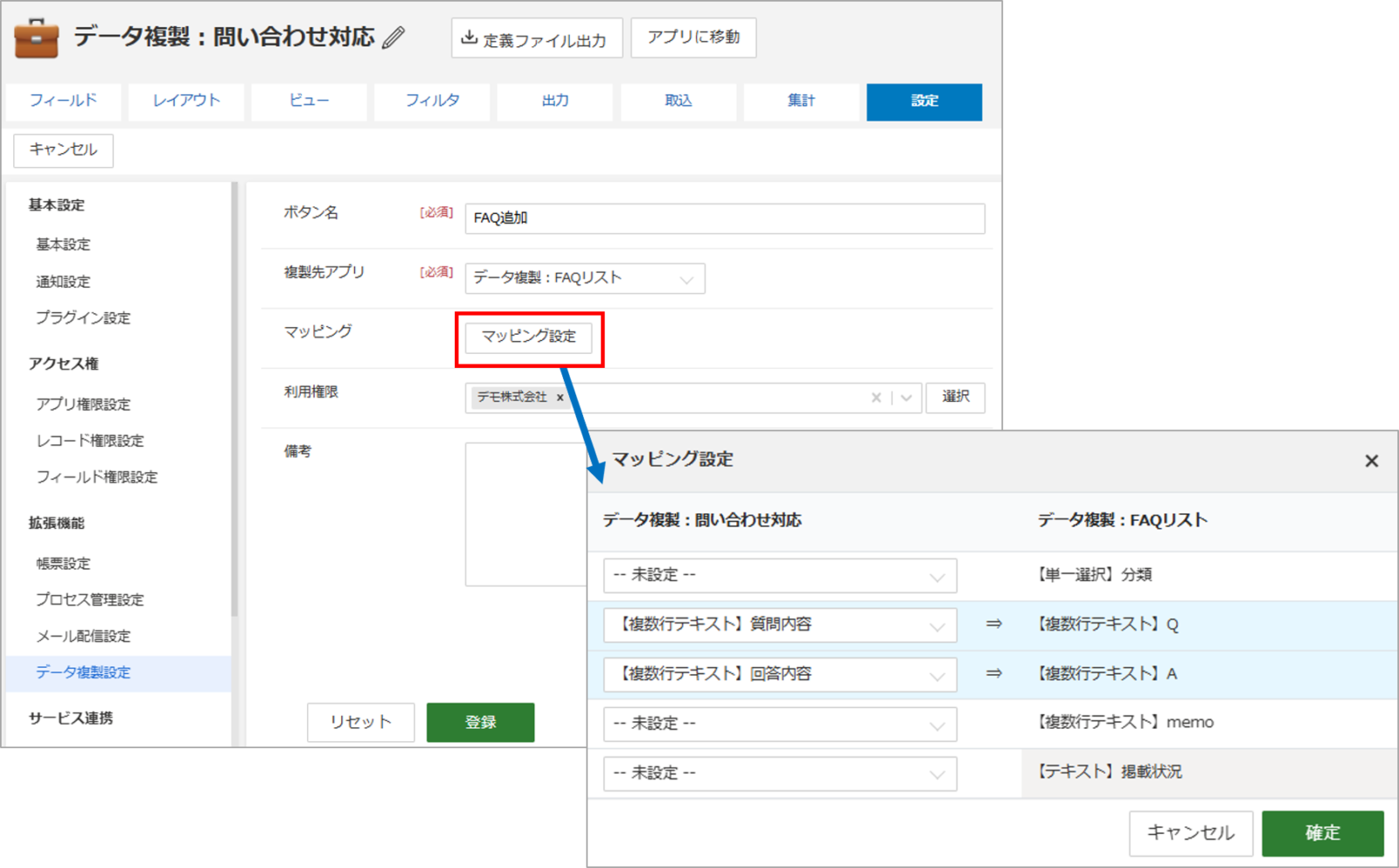Click the 備考 text area
Image resolution: width=1399 pixels, height=868 pixels.
pyautogui.click(x=526, y=514)
